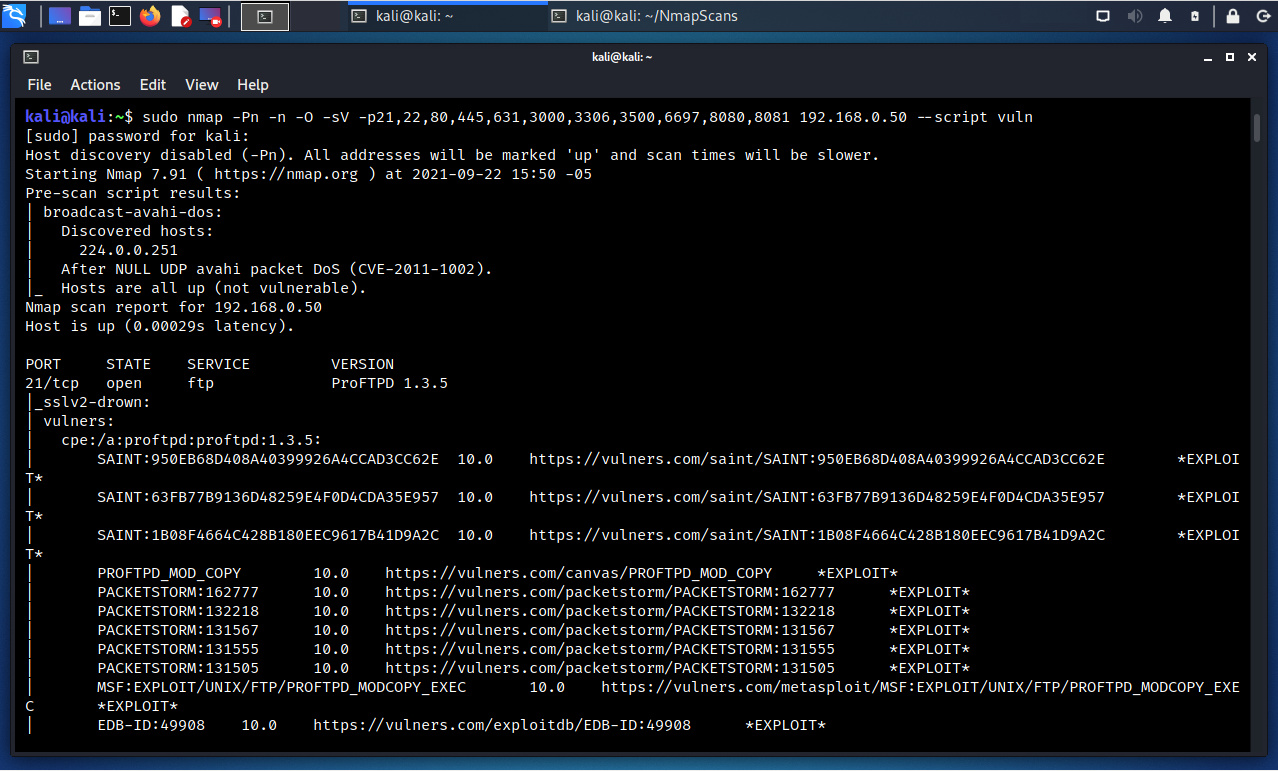Click the notification bell icon

[1165, 16]
